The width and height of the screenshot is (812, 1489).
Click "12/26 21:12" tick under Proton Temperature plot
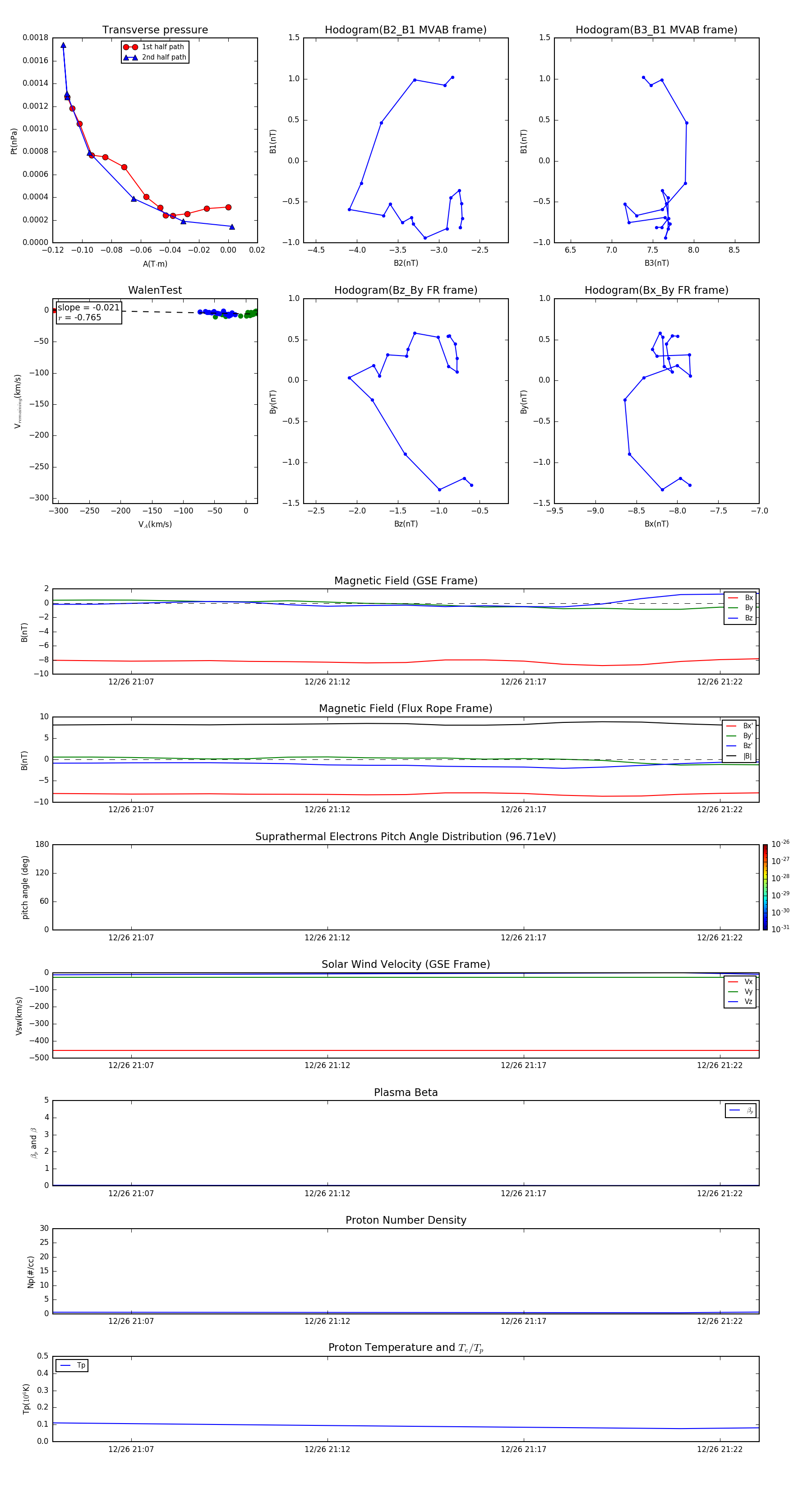tap(327, 1449)
